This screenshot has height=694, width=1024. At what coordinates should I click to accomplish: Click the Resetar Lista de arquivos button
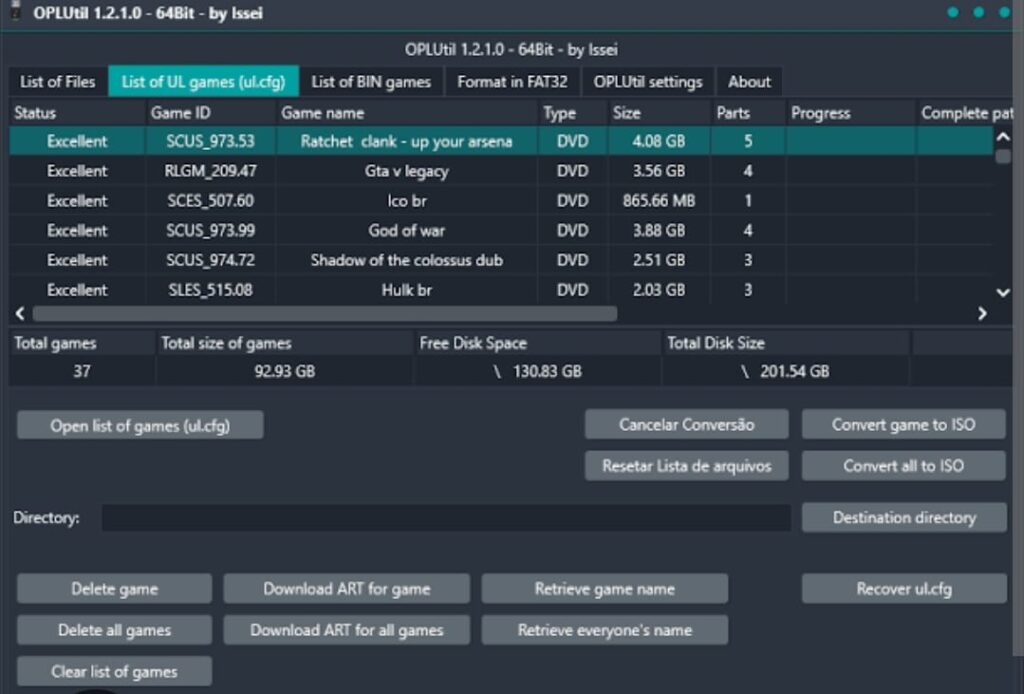(686, 465)
